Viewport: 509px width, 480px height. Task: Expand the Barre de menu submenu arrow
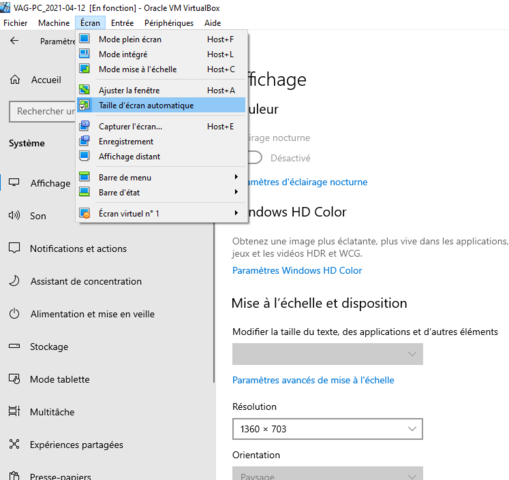pos(236,177)
